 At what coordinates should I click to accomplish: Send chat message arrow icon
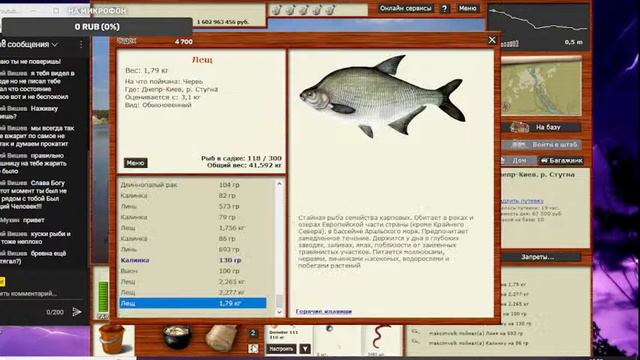click(x=77, y=312)
